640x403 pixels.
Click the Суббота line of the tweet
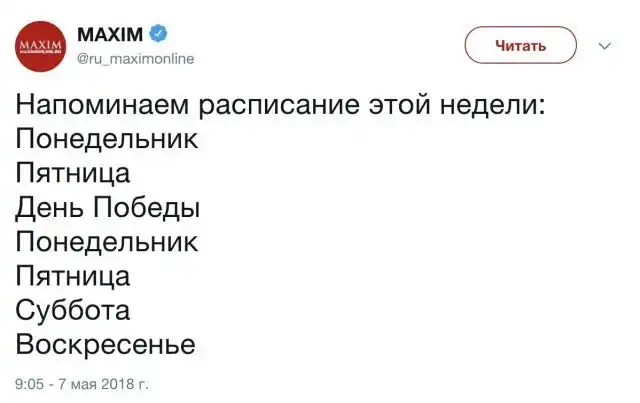(x=73, y=310)
